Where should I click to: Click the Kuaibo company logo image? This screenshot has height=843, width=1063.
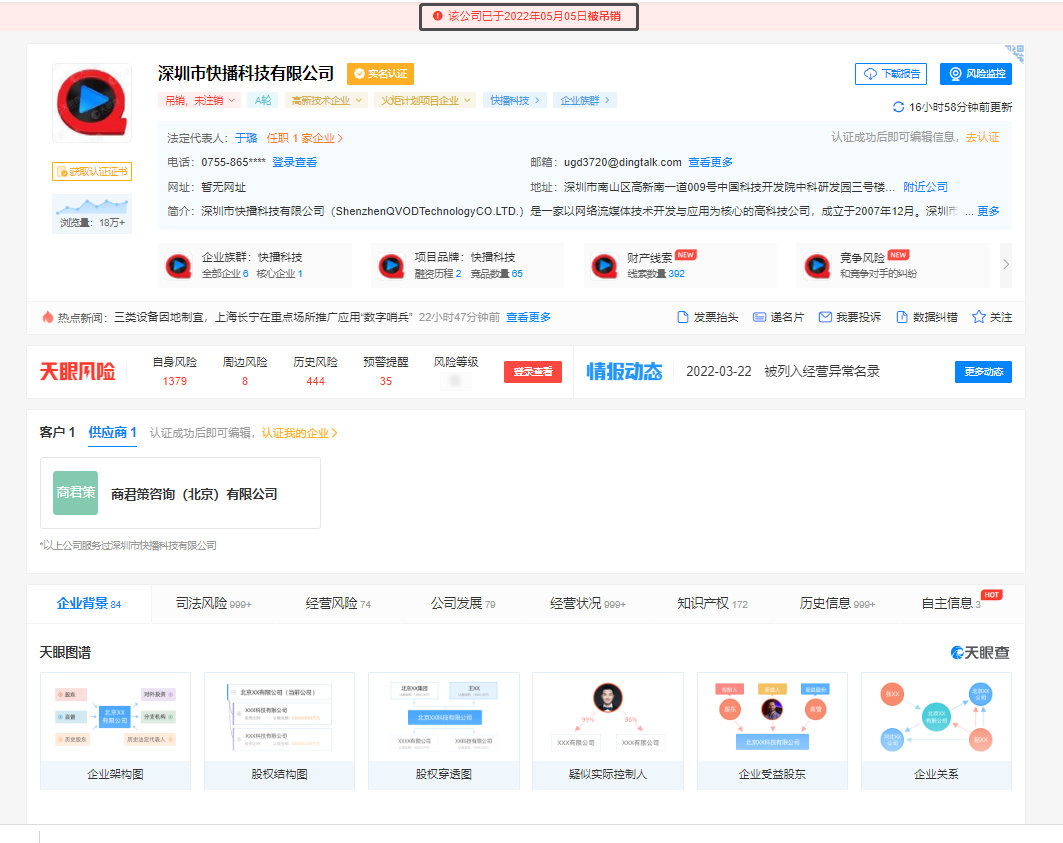[92, 103]
